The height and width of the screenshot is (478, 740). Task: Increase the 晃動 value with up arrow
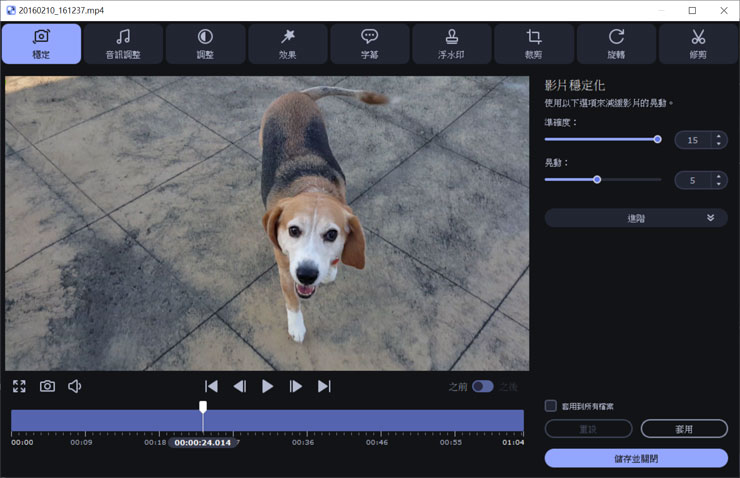(x=718, y=176)
